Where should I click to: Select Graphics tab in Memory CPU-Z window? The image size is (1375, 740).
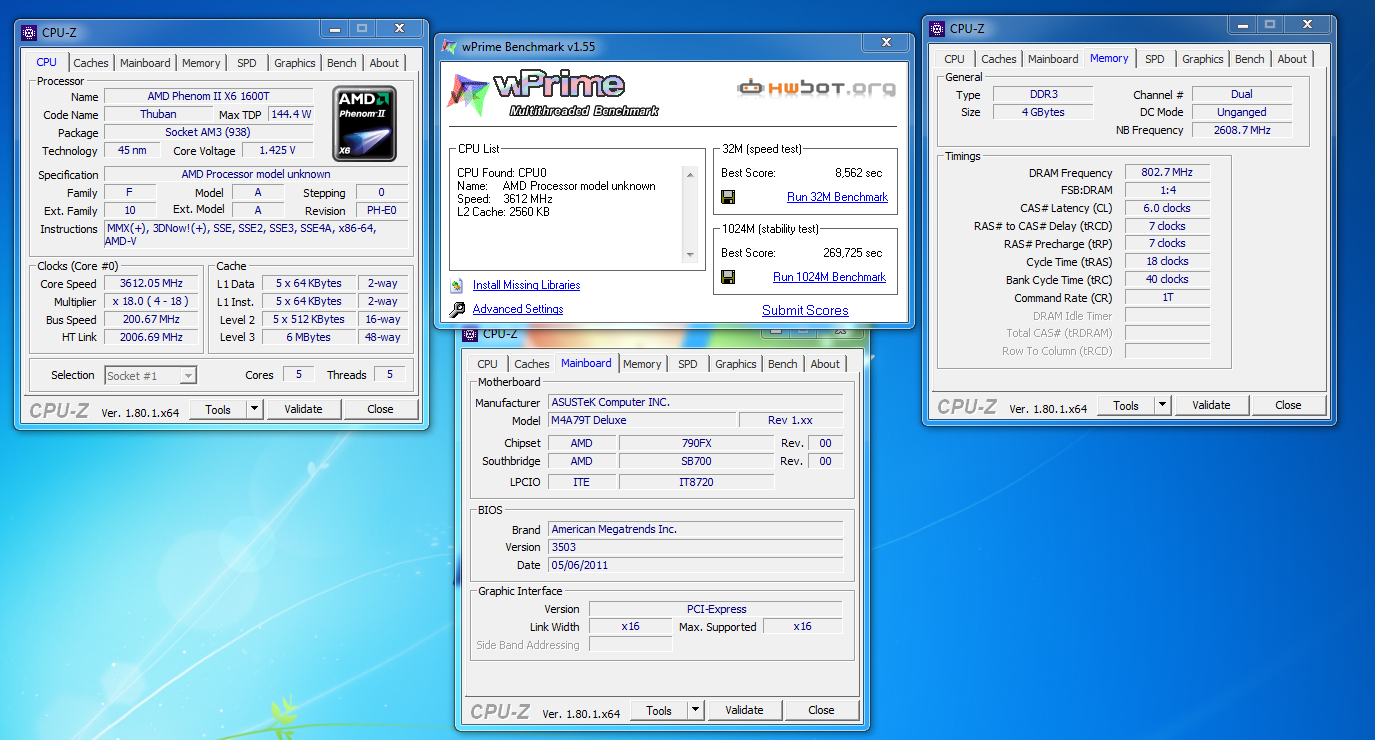click(x=1203, y=59)
